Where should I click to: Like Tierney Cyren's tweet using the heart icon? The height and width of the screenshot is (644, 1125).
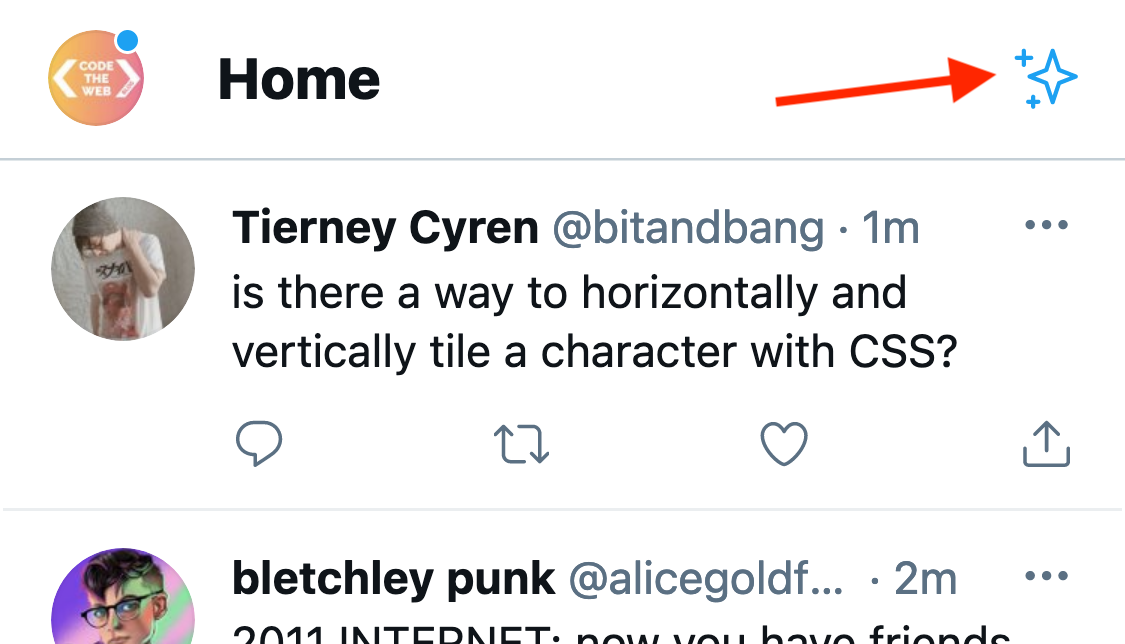tap(783, 443)
